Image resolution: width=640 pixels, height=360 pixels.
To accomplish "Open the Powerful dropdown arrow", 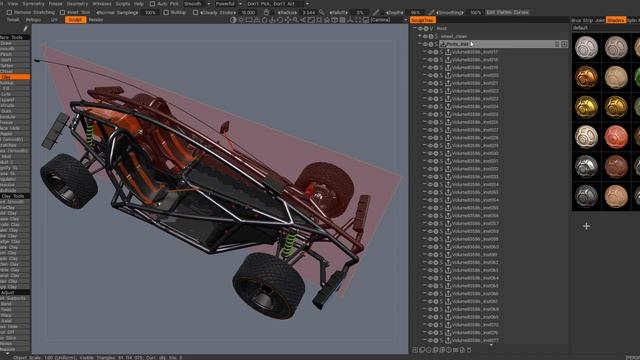I will (240, 4).
